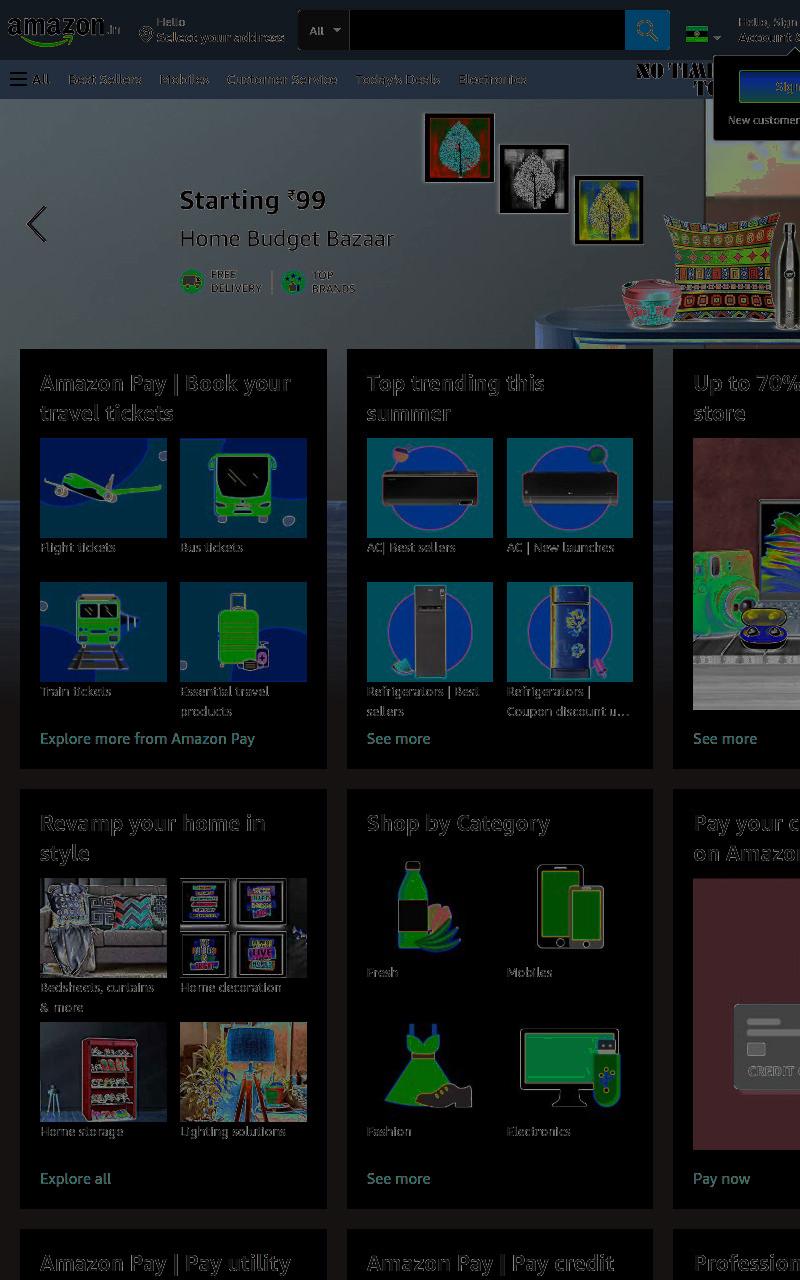Click the location pin address icon

pyautogui.click(x=145, y=35)
